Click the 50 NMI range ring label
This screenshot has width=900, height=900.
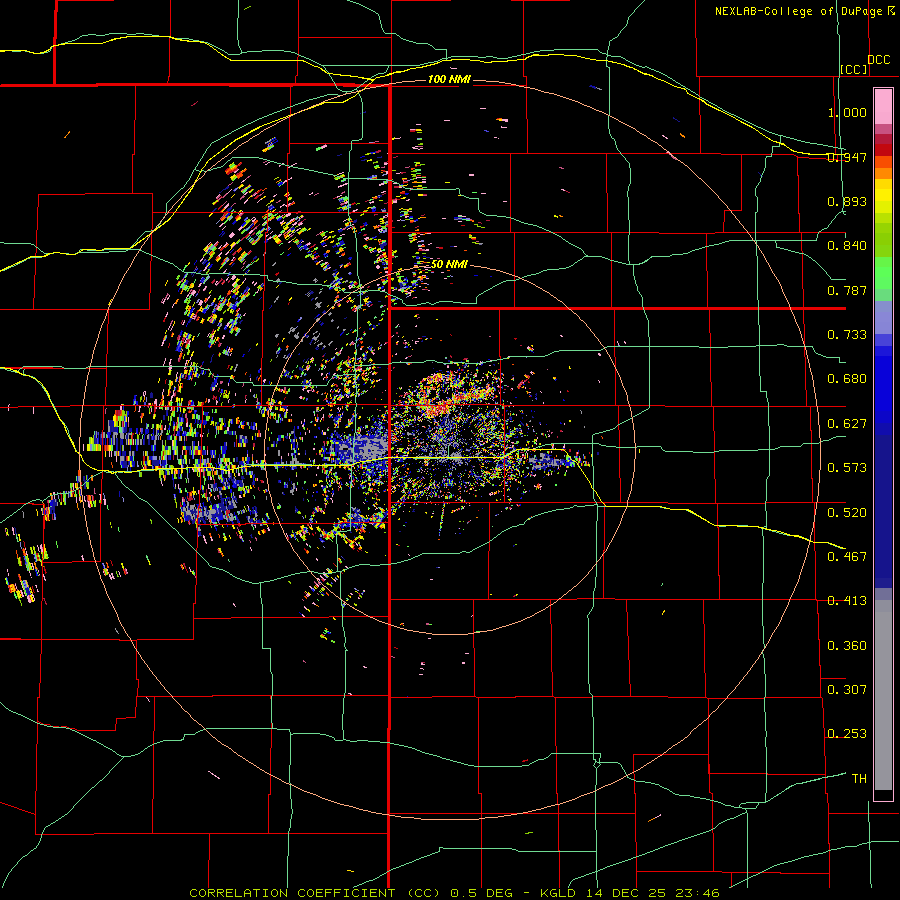point(449,264)
